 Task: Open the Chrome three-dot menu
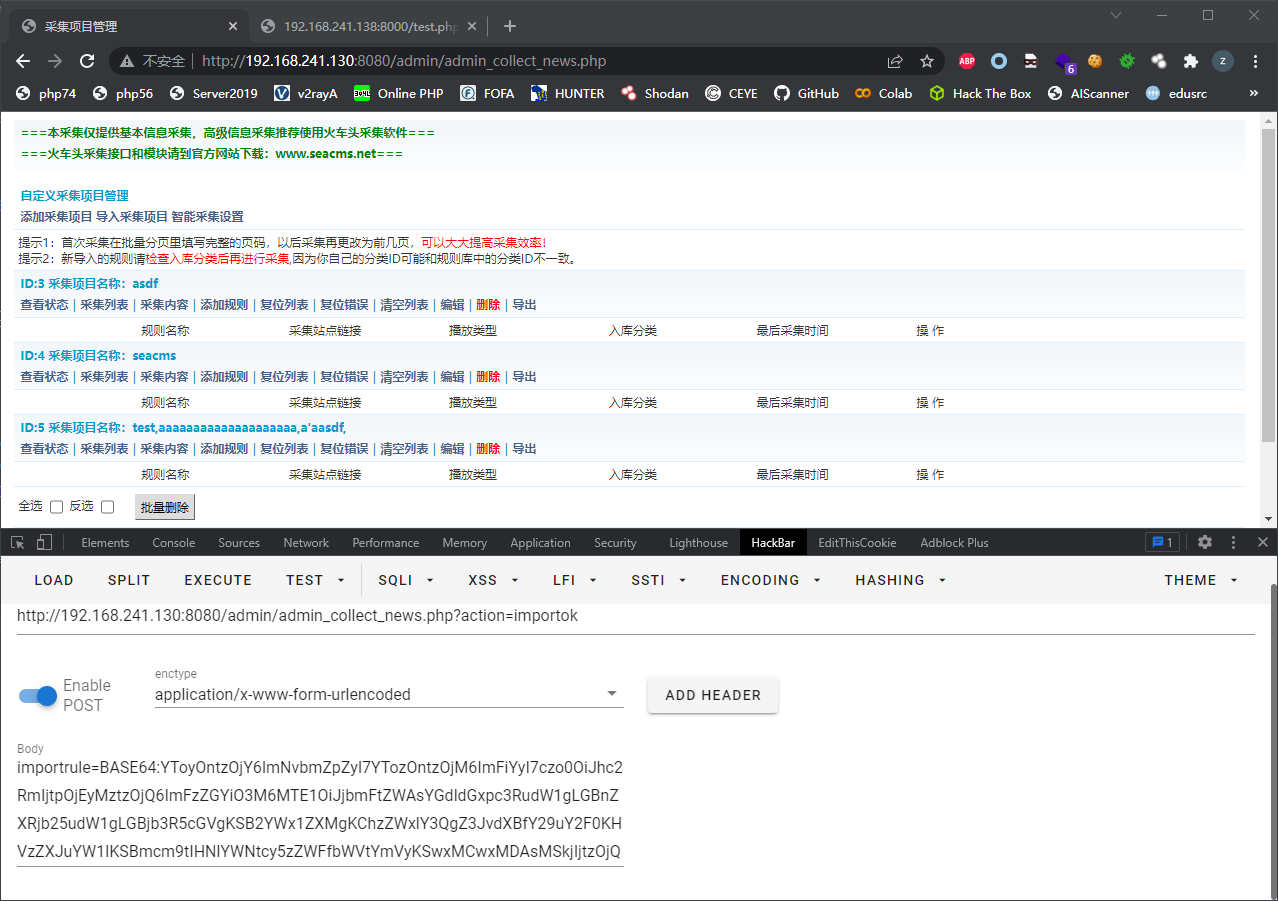click(1255, 61)
